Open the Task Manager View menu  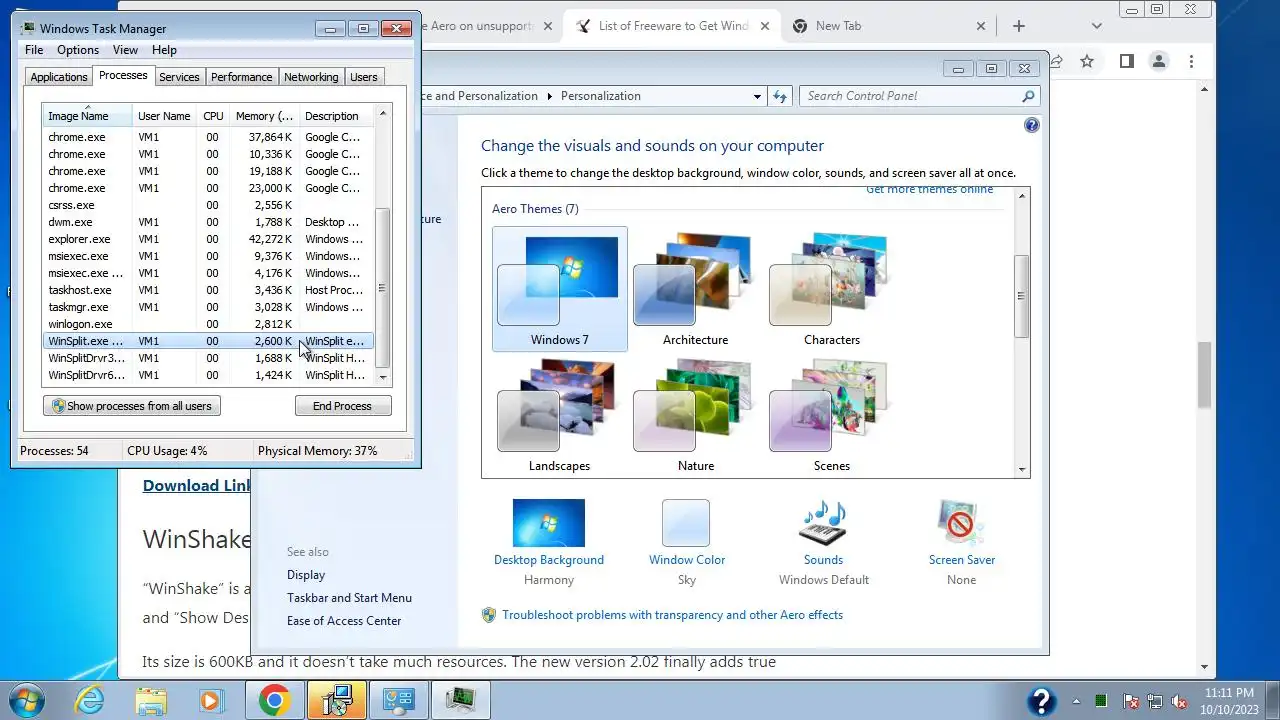(125, 50)
